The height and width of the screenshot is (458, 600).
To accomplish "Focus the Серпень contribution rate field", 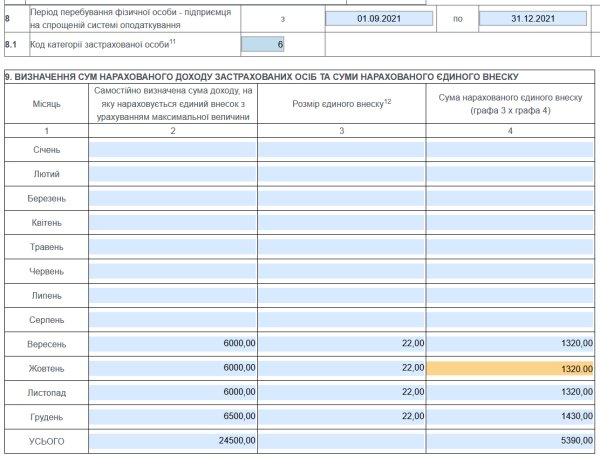I will point(342,319).
